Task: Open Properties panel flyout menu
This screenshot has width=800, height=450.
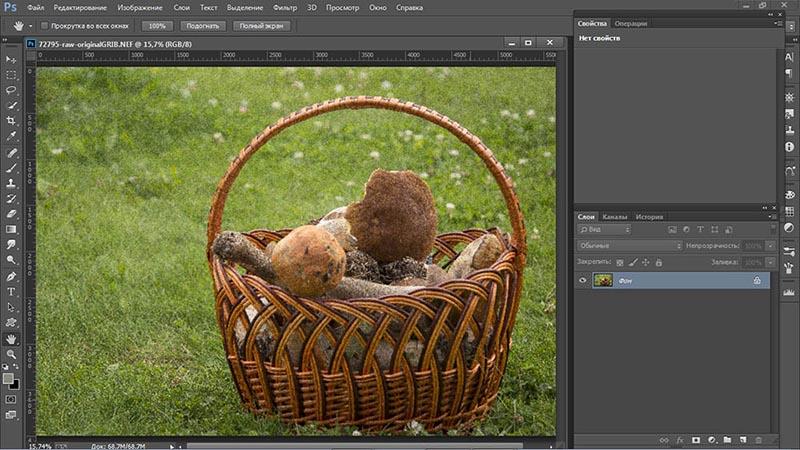Action: pyautogui.click(x=778, y=23)
